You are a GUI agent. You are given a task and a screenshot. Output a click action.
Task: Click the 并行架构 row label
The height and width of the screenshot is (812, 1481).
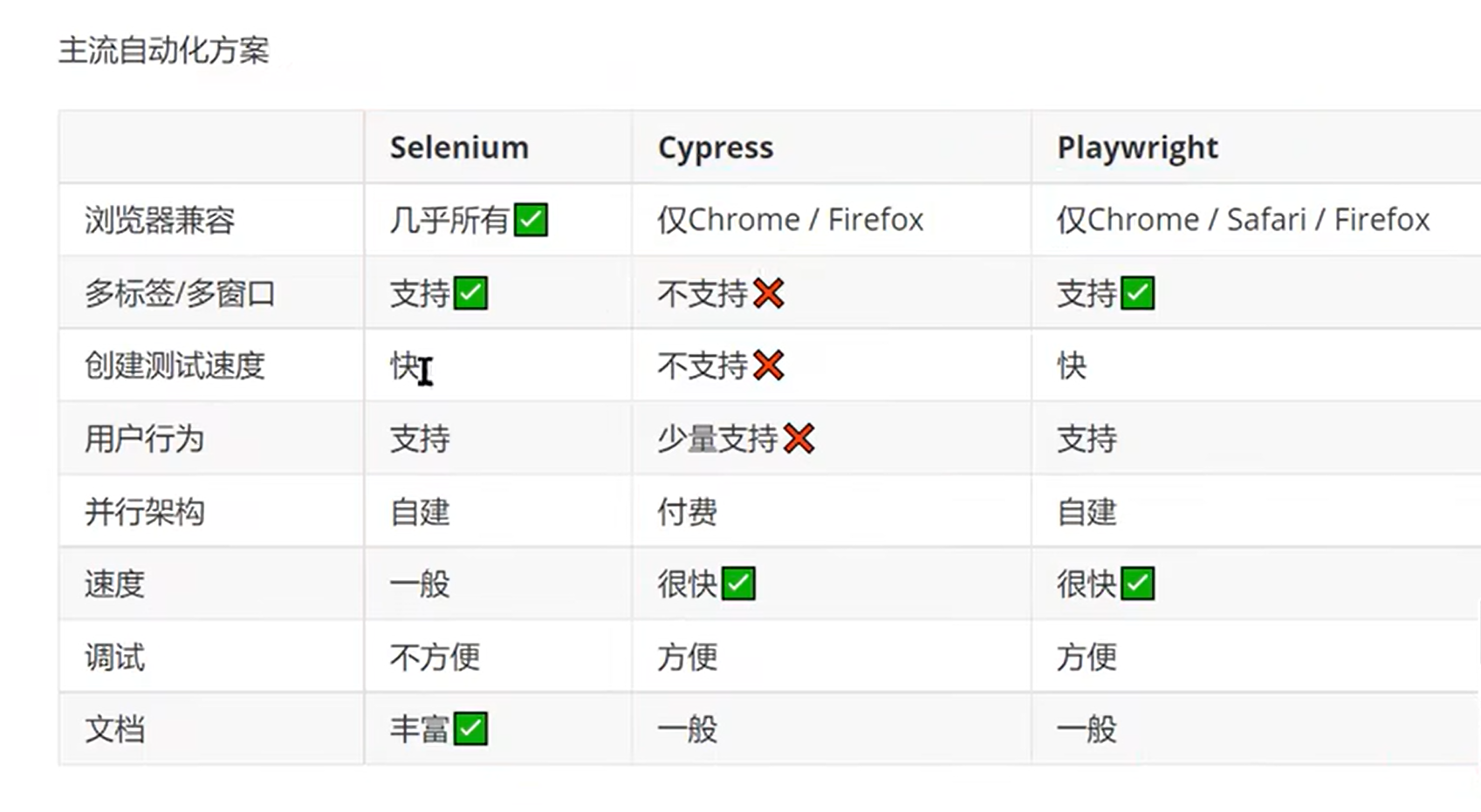click(x=144, y=511)
